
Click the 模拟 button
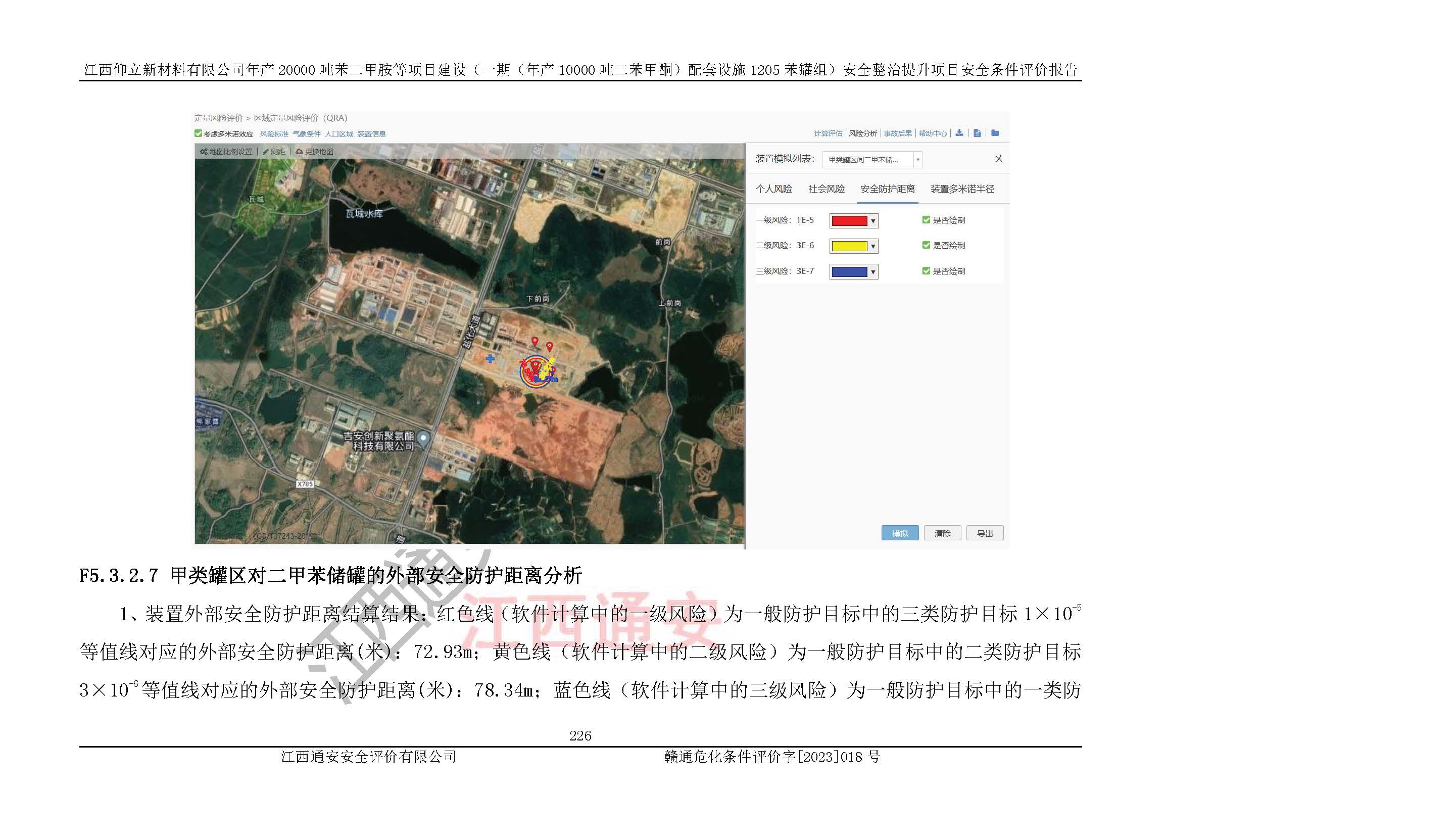point(899,533)
